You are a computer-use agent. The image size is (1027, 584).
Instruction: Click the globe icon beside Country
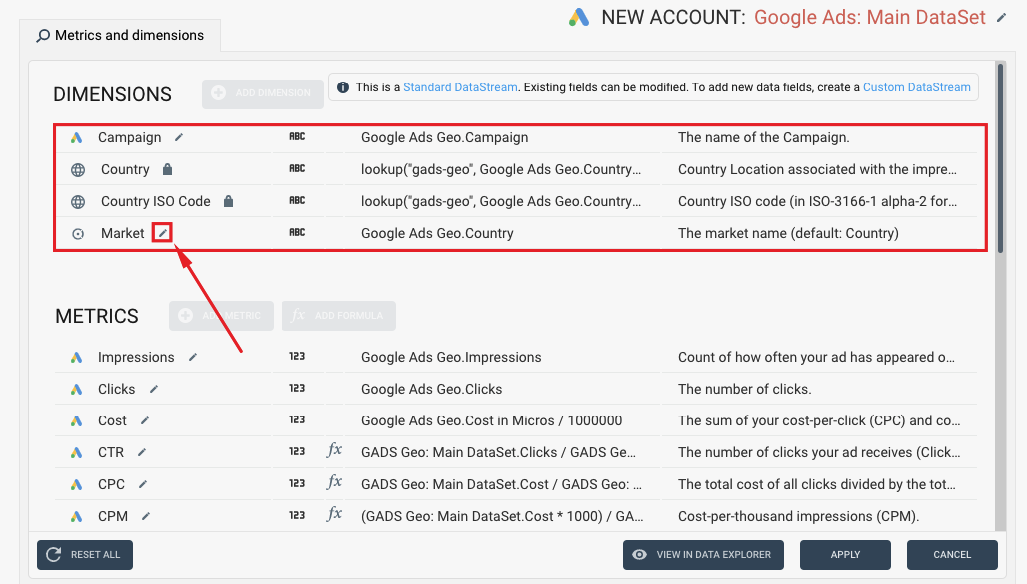click(x=78, y=170)
